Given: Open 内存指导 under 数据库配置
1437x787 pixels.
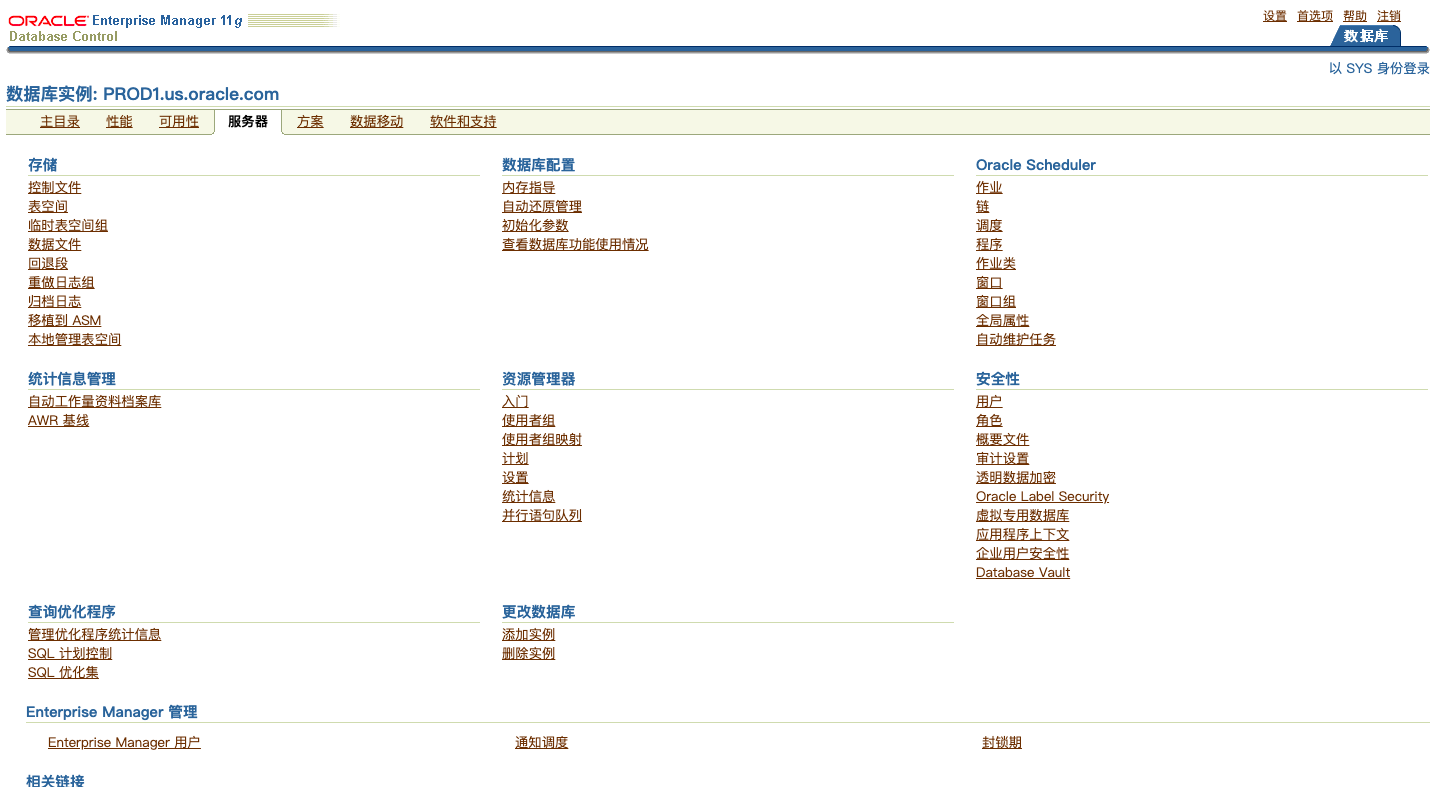Looking at the screenshot, I should (529, 187).
